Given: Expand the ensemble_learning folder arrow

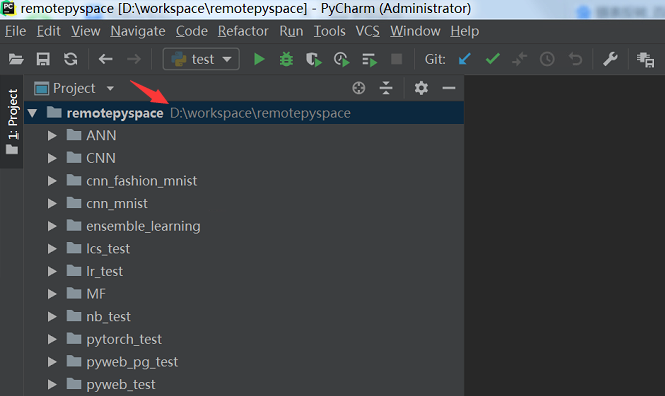Looking at the screenshot, I should coord(52,226).
